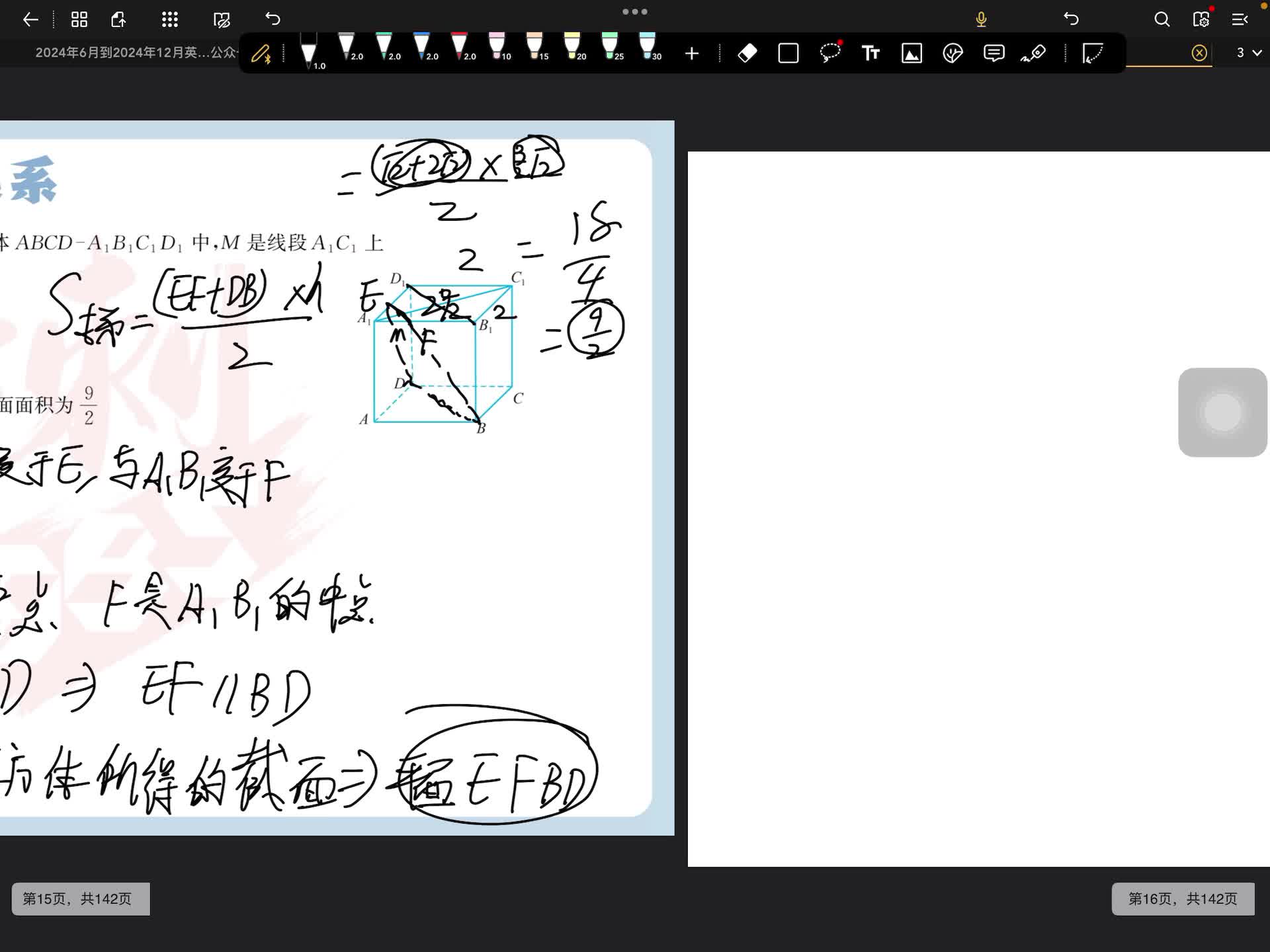The height and width of the screenshot is (952, 1270).
Task: Select the eraser tool
Action: pos(747,53)
